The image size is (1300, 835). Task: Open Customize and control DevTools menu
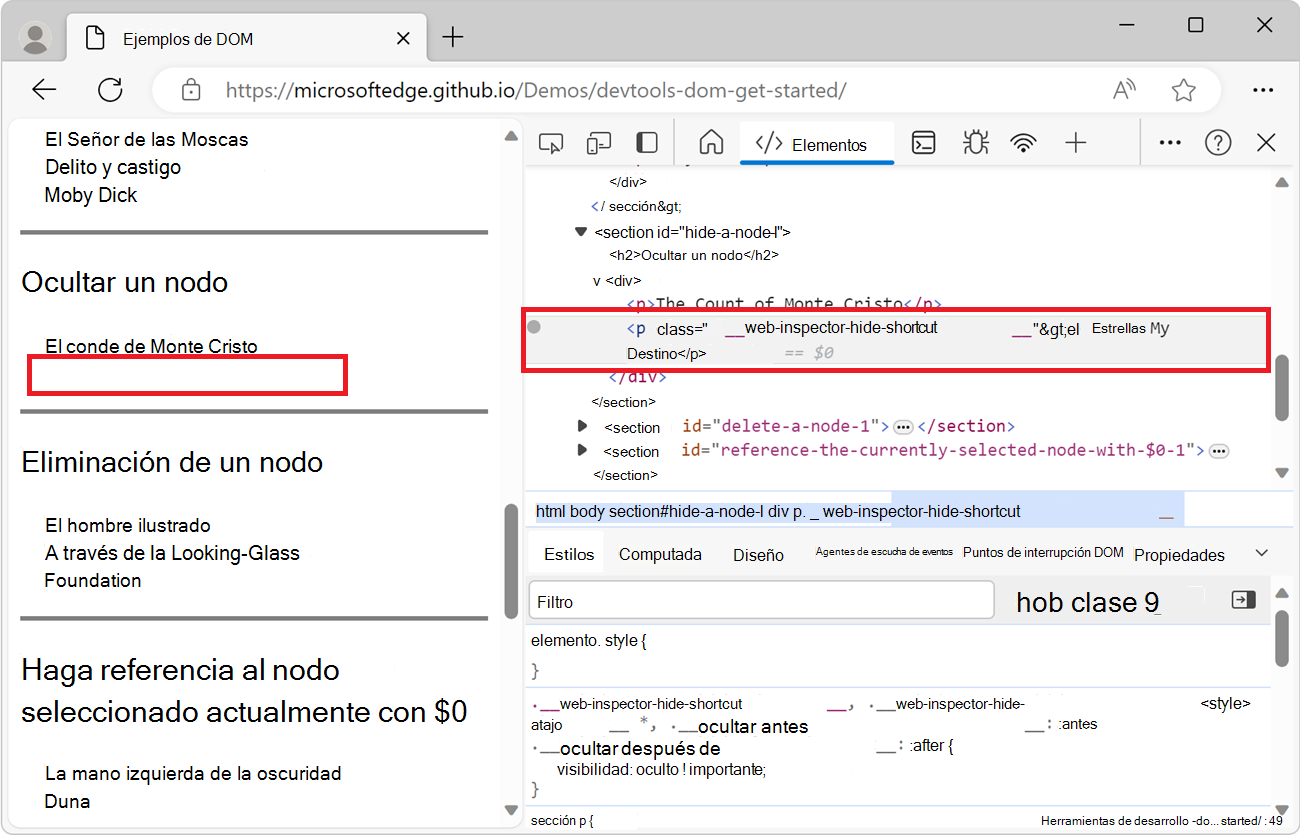click(1170, 143)
